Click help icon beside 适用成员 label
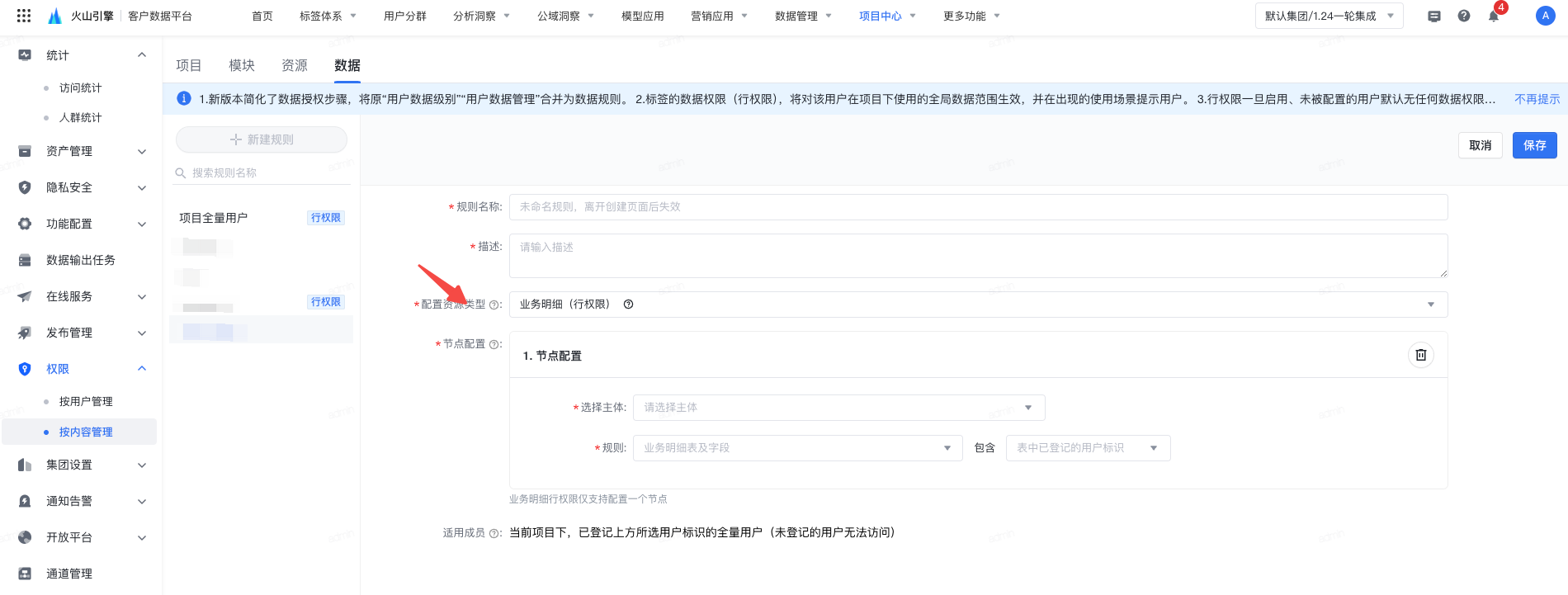1568x595 pixels. [494, 534]
